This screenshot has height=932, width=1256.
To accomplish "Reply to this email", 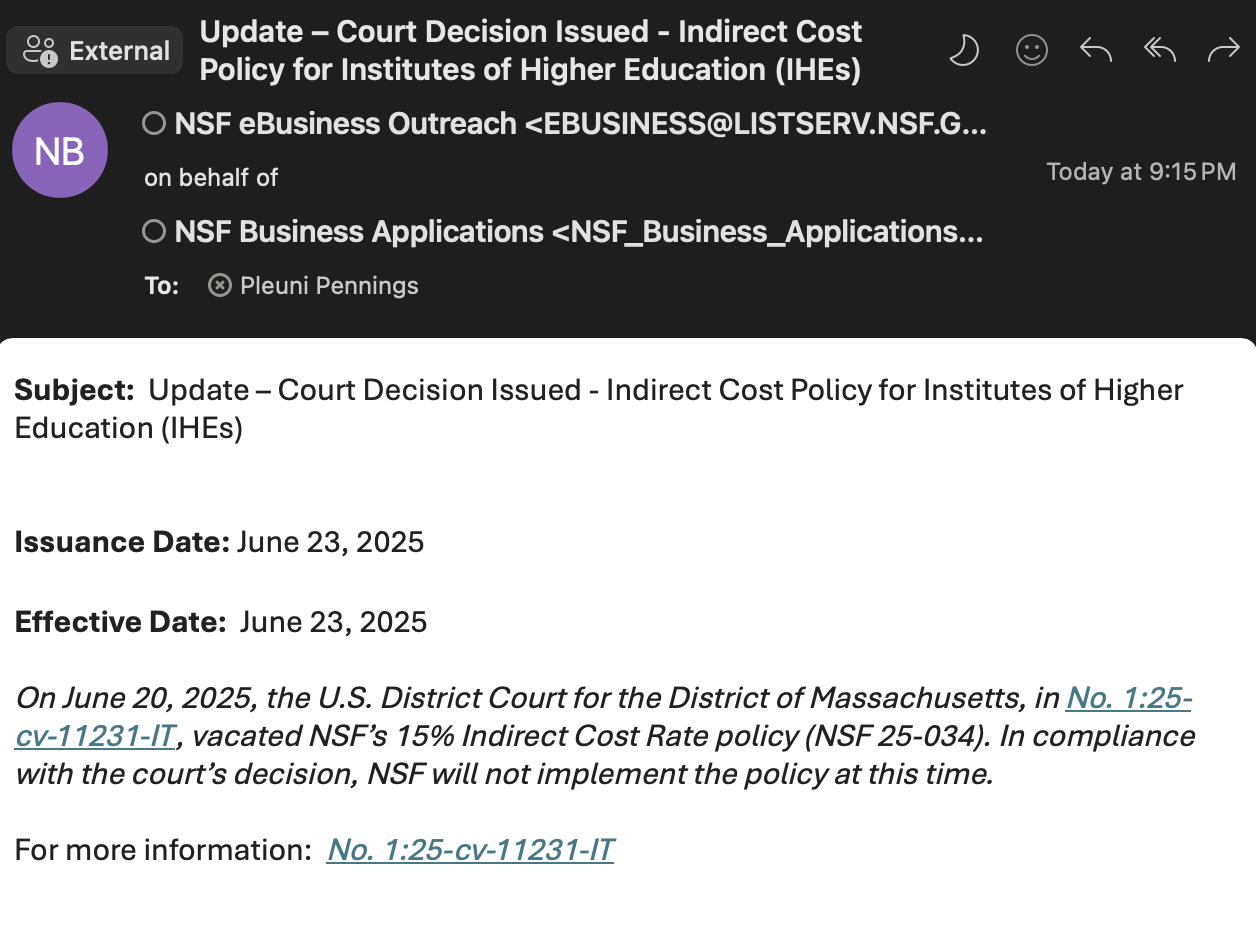I will pos(1096,50).
